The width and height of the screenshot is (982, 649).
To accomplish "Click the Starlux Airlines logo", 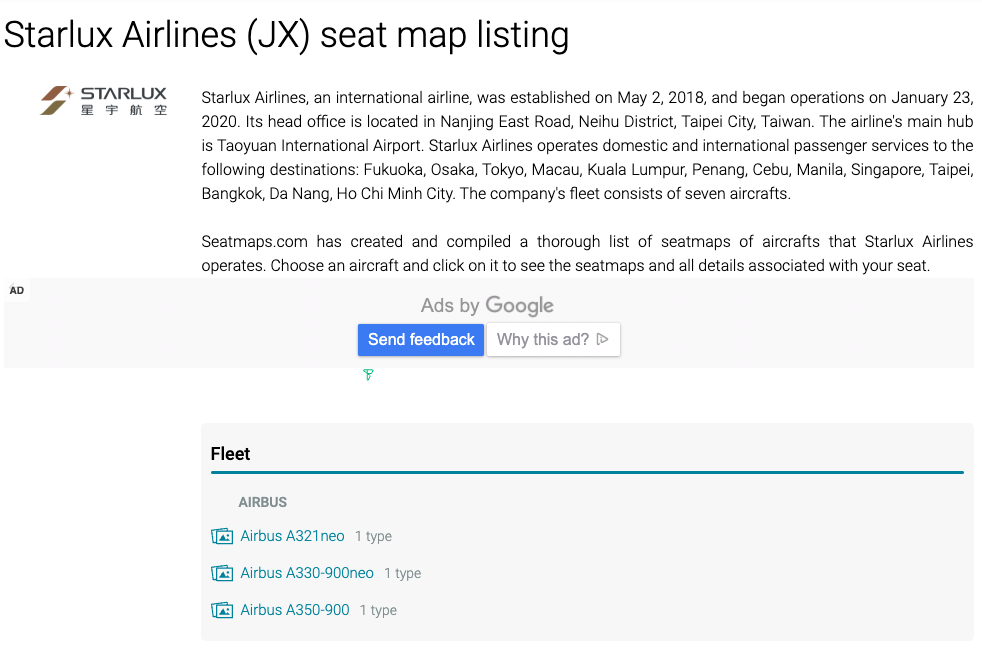I will 104,100.
